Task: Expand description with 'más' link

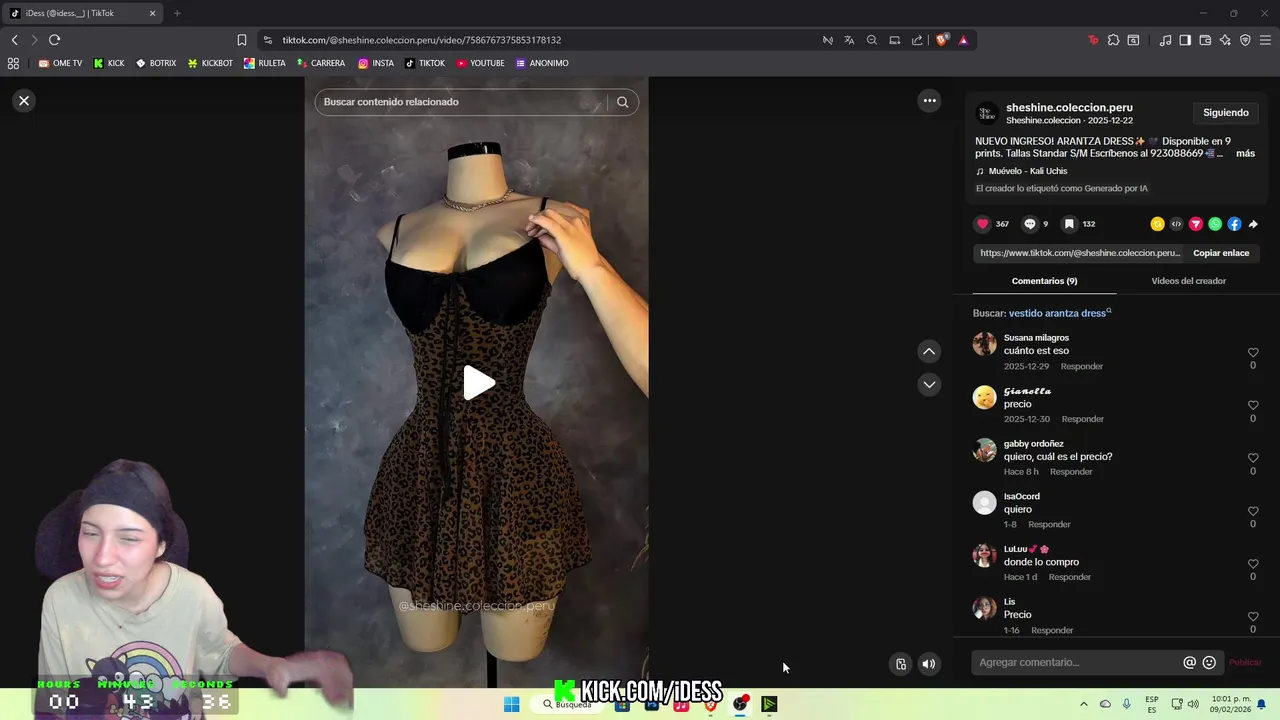Action: [1245, 153]
